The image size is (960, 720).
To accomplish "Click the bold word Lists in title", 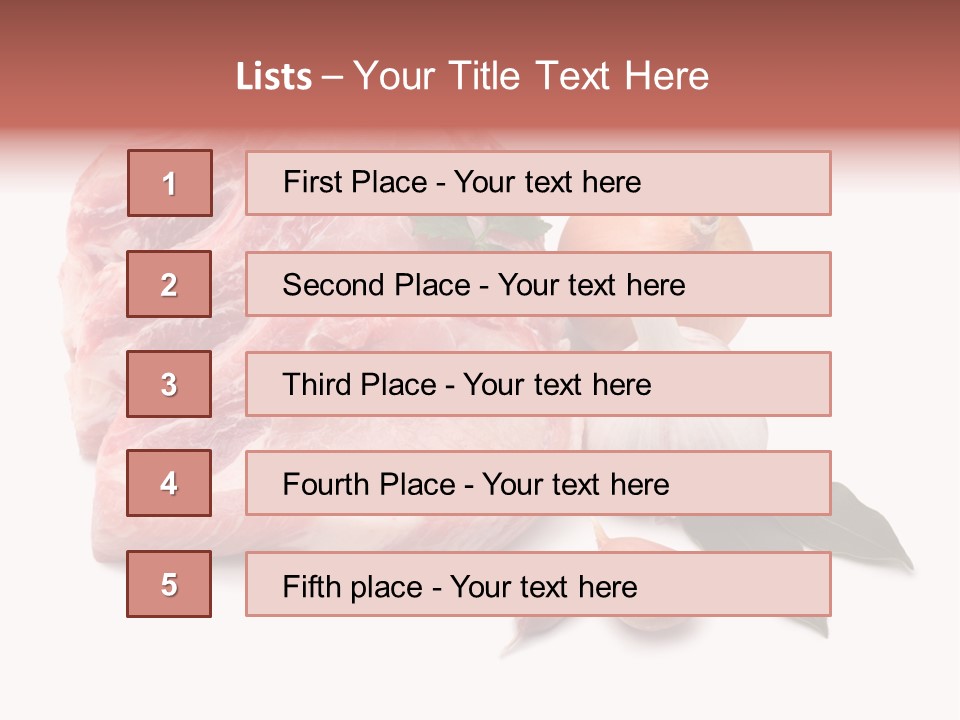I will tap(273, 77).
